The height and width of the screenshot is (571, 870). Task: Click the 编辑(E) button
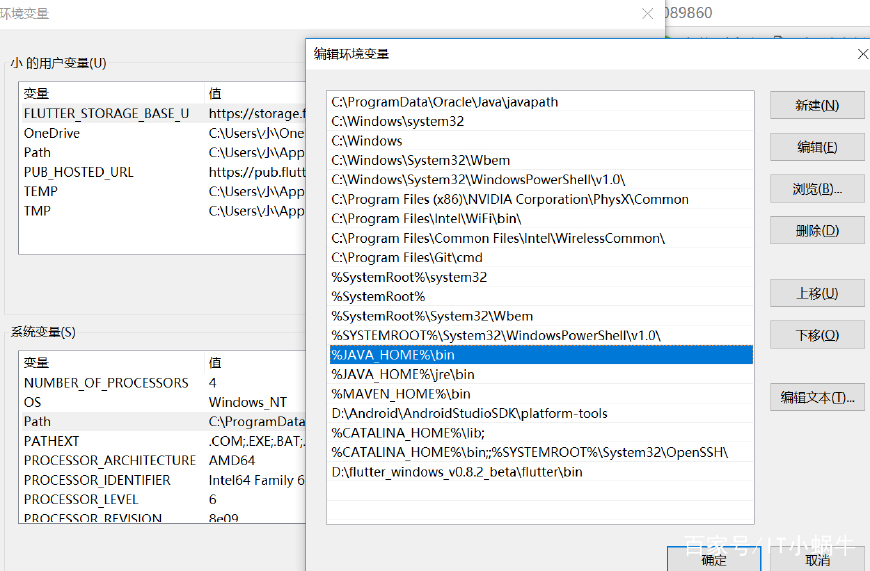coord(817,147)
